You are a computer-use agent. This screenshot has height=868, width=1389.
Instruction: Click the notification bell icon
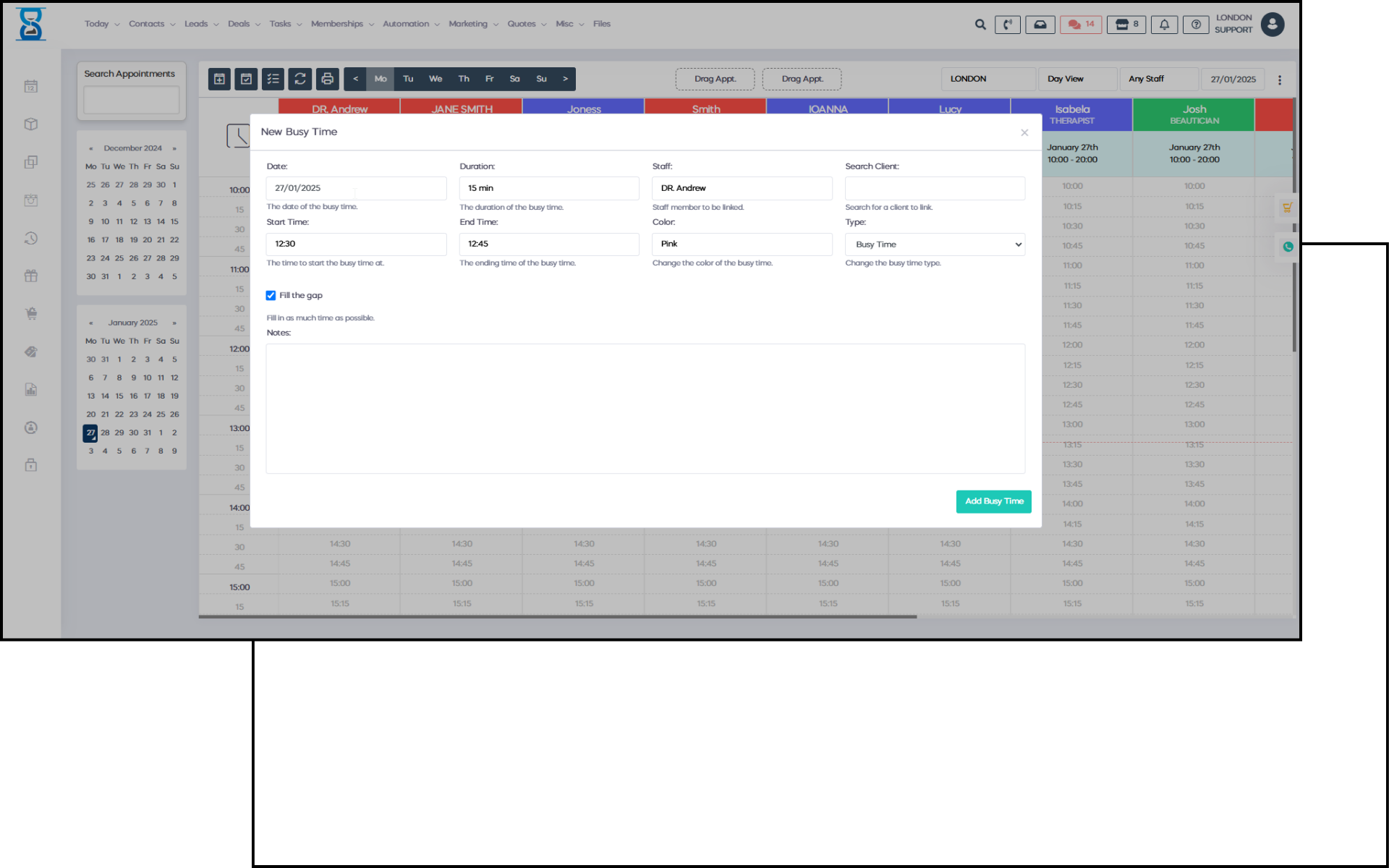(1164, 25)
